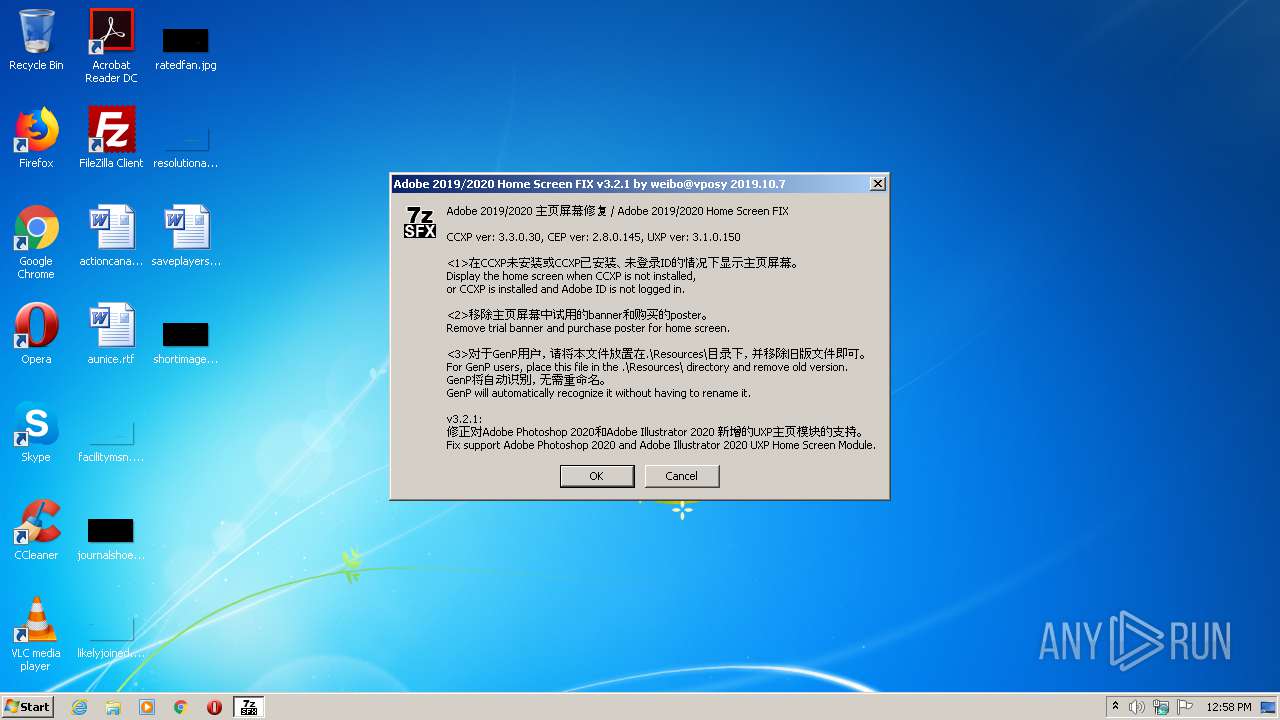This screenshot has height=720, width=1280.
Task: Select the likelyjoined... desktop file
Action: (x=111, y=636)
